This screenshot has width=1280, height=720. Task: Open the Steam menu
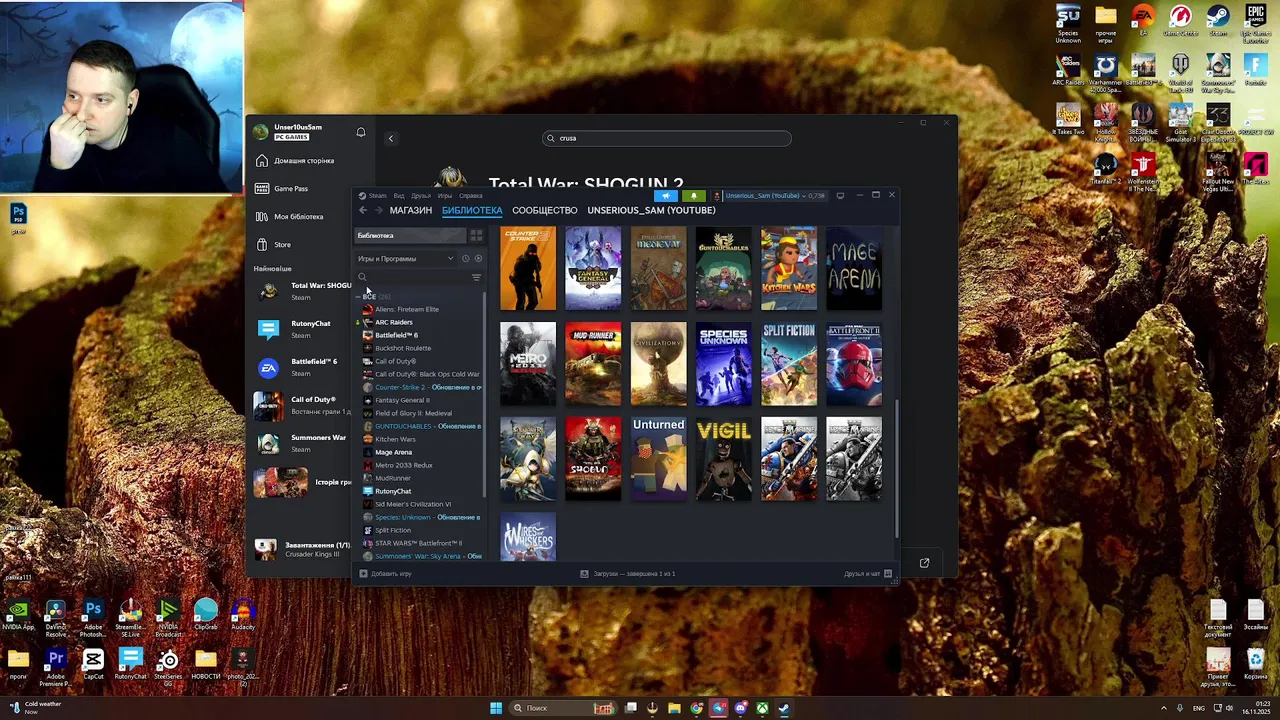377,196
